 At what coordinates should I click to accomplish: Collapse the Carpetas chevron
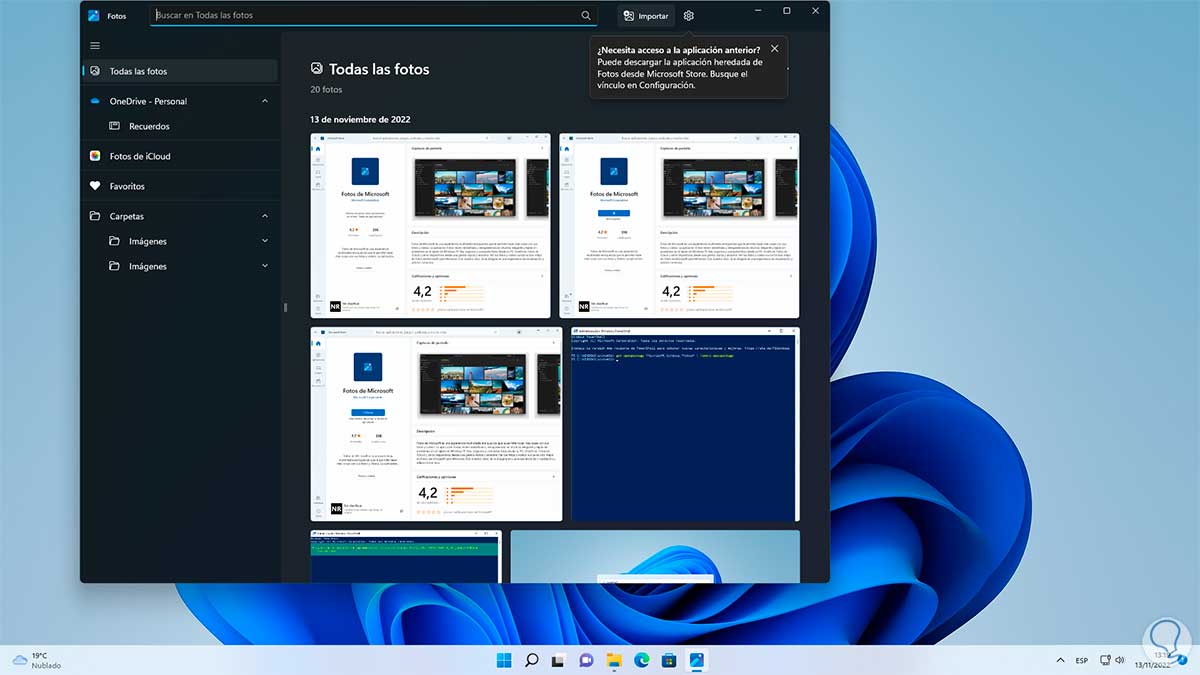point(265,216)
